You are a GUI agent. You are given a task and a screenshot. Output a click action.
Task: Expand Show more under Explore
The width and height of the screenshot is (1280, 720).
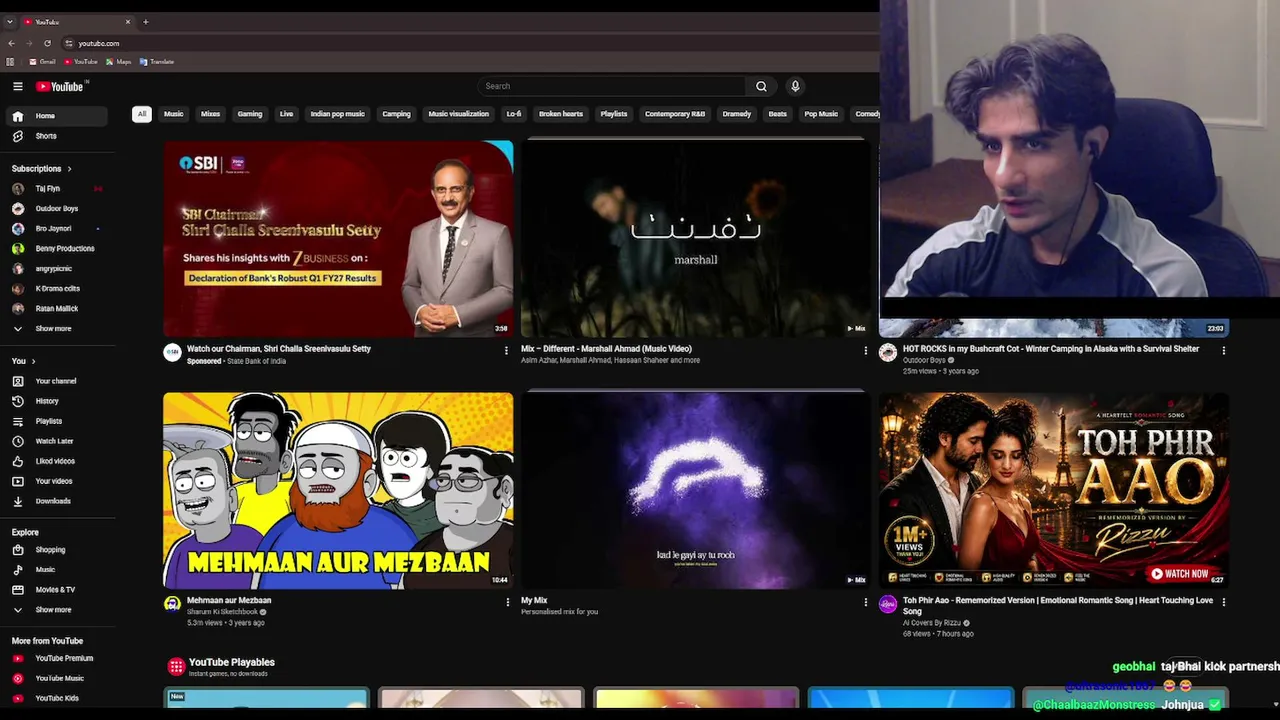pyautogui.click(x=56, y=610)
